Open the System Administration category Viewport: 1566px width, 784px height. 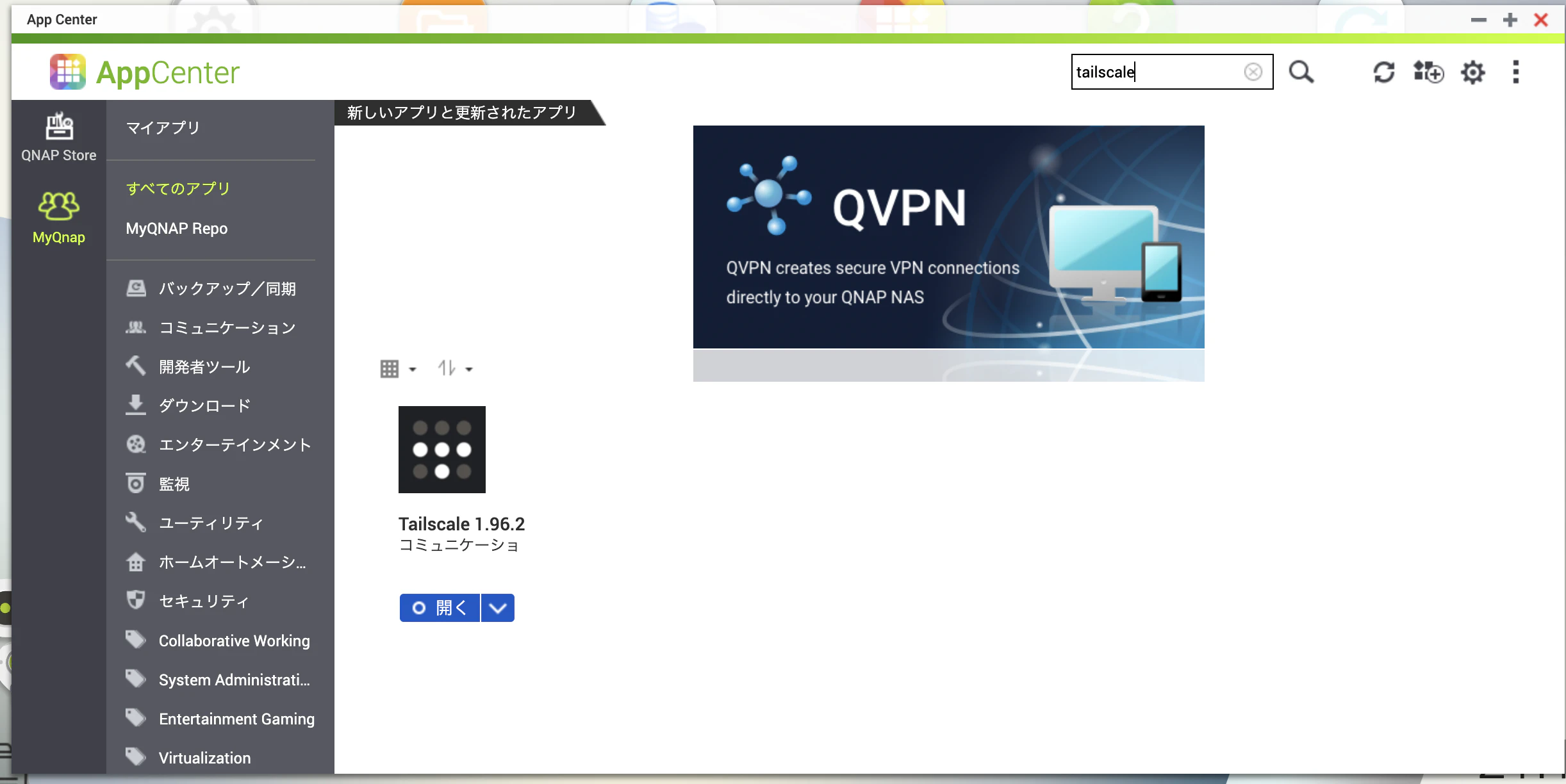(x=235, y=680)
